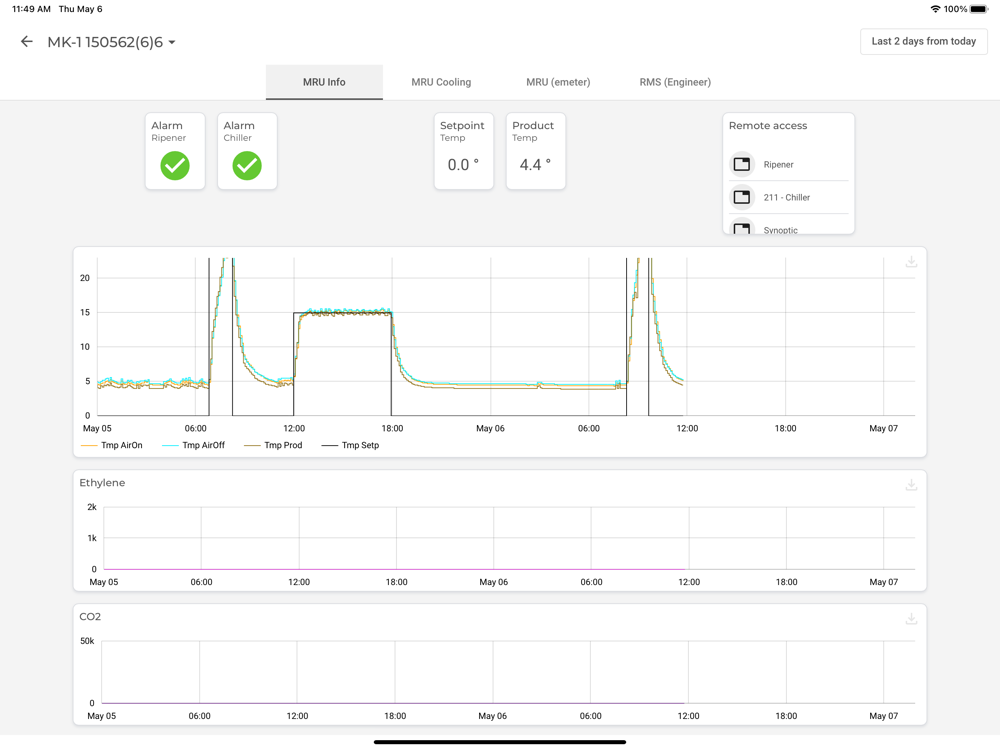This screenshot has width=1000, height=750.
Task: Tap the Alarm Ripener green check icon
Action: coord(175,166)
